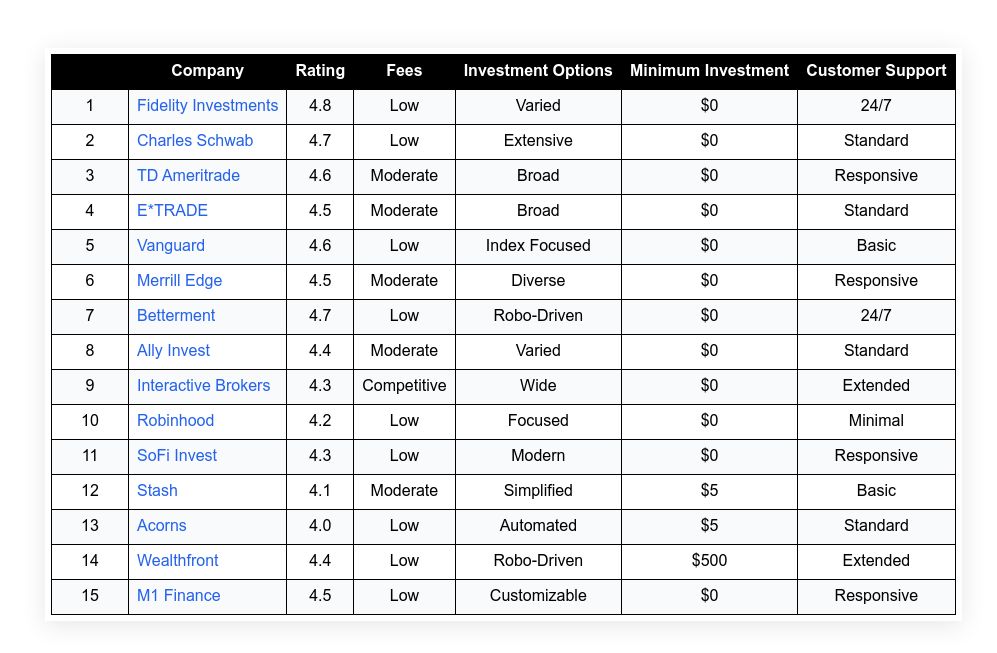This screenshot has height=653, width=997.
Task: Click the Customer Support column header
Action: point(876,71)
